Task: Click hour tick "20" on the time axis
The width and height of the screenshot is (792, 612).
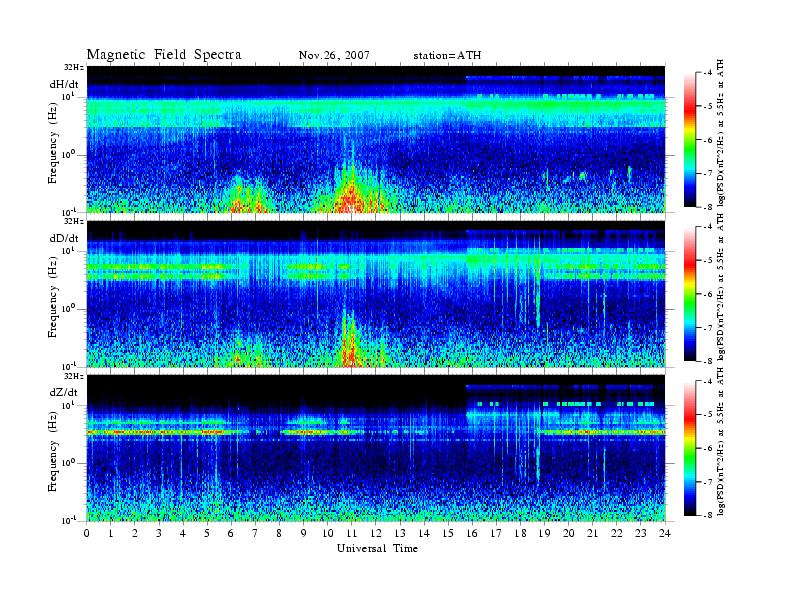Action: pos(569,534)
